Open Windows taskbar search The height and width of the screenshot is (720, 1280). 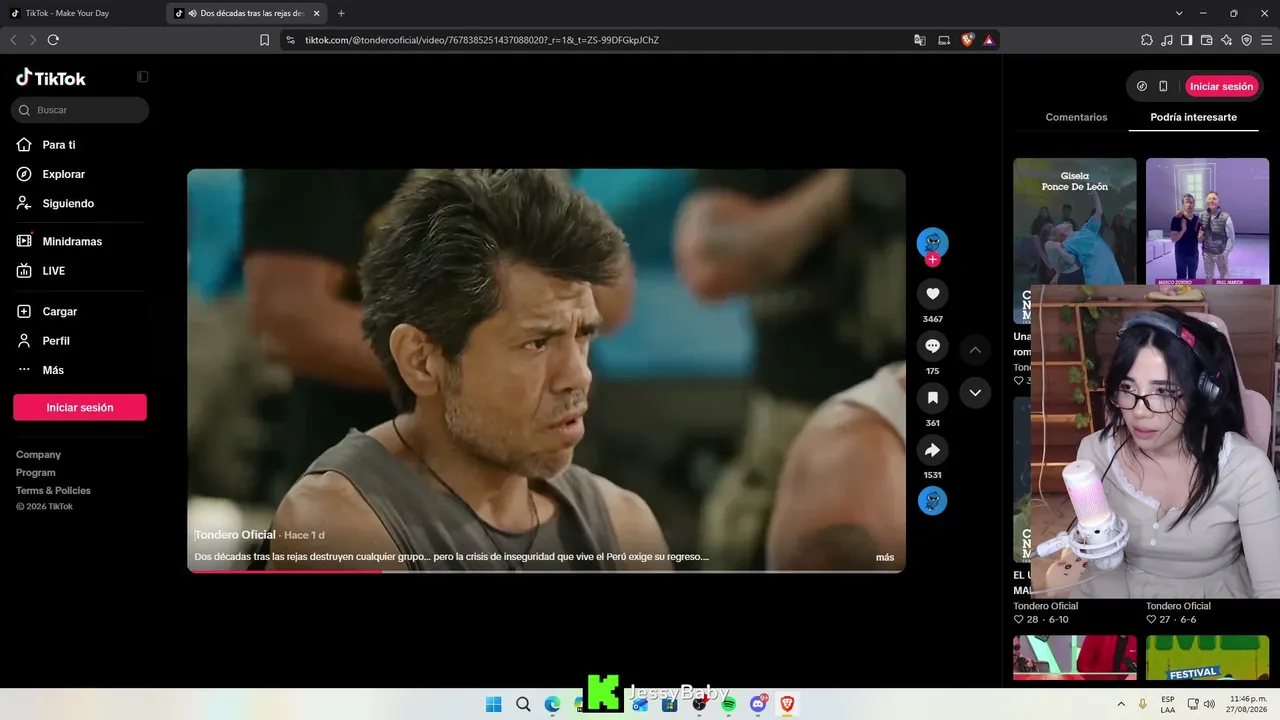[x=523, y=704]
